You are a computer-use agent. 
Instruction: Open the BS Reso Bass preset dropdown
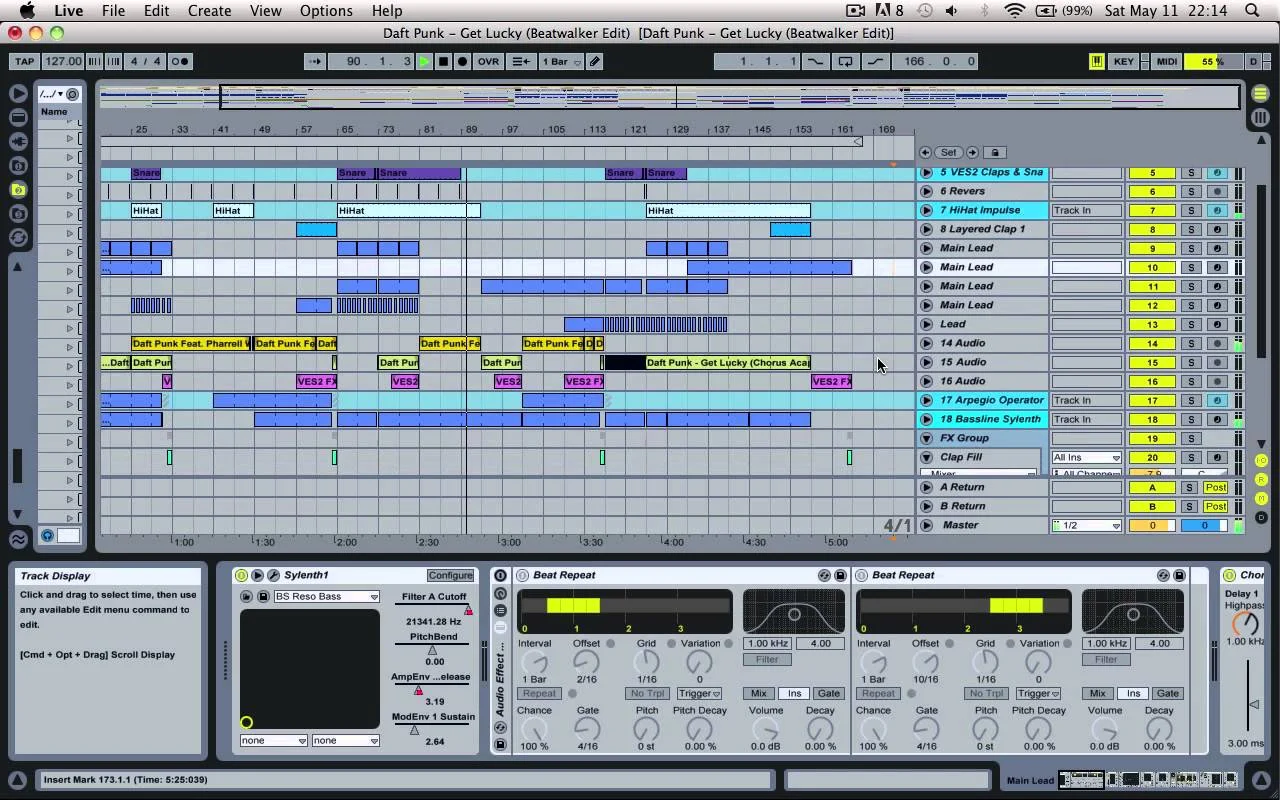coord(326,596)
